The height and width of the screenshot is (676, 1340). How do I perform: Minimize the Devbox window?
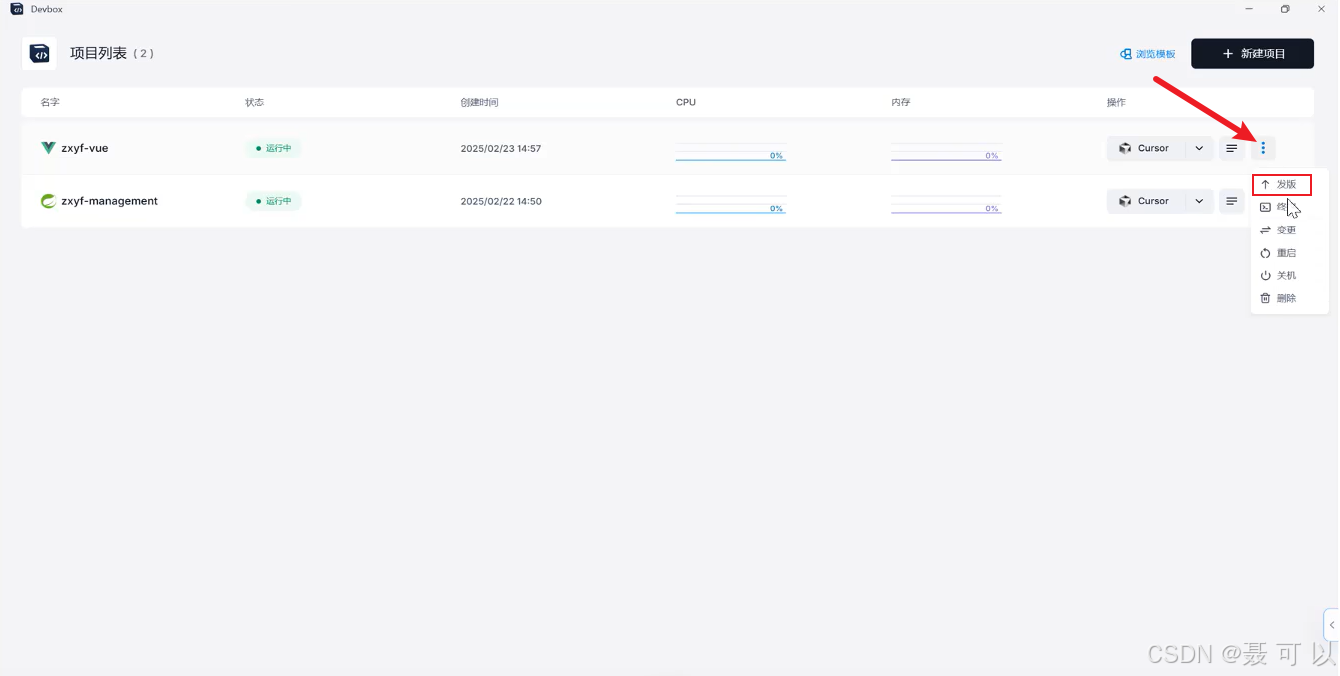pos(1249,9)
